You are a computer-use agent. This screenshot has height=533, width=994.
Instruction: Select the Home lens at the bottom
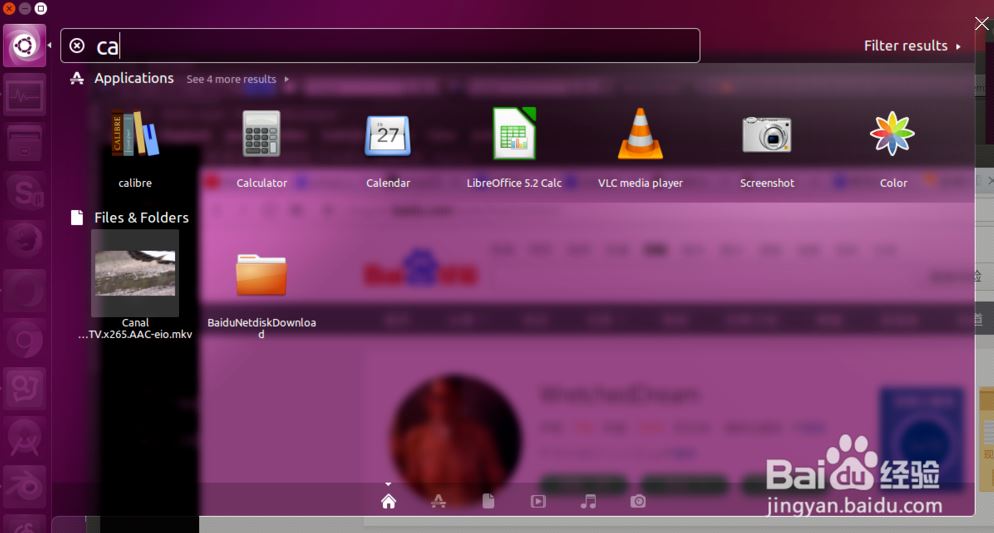tap(389, 501)
